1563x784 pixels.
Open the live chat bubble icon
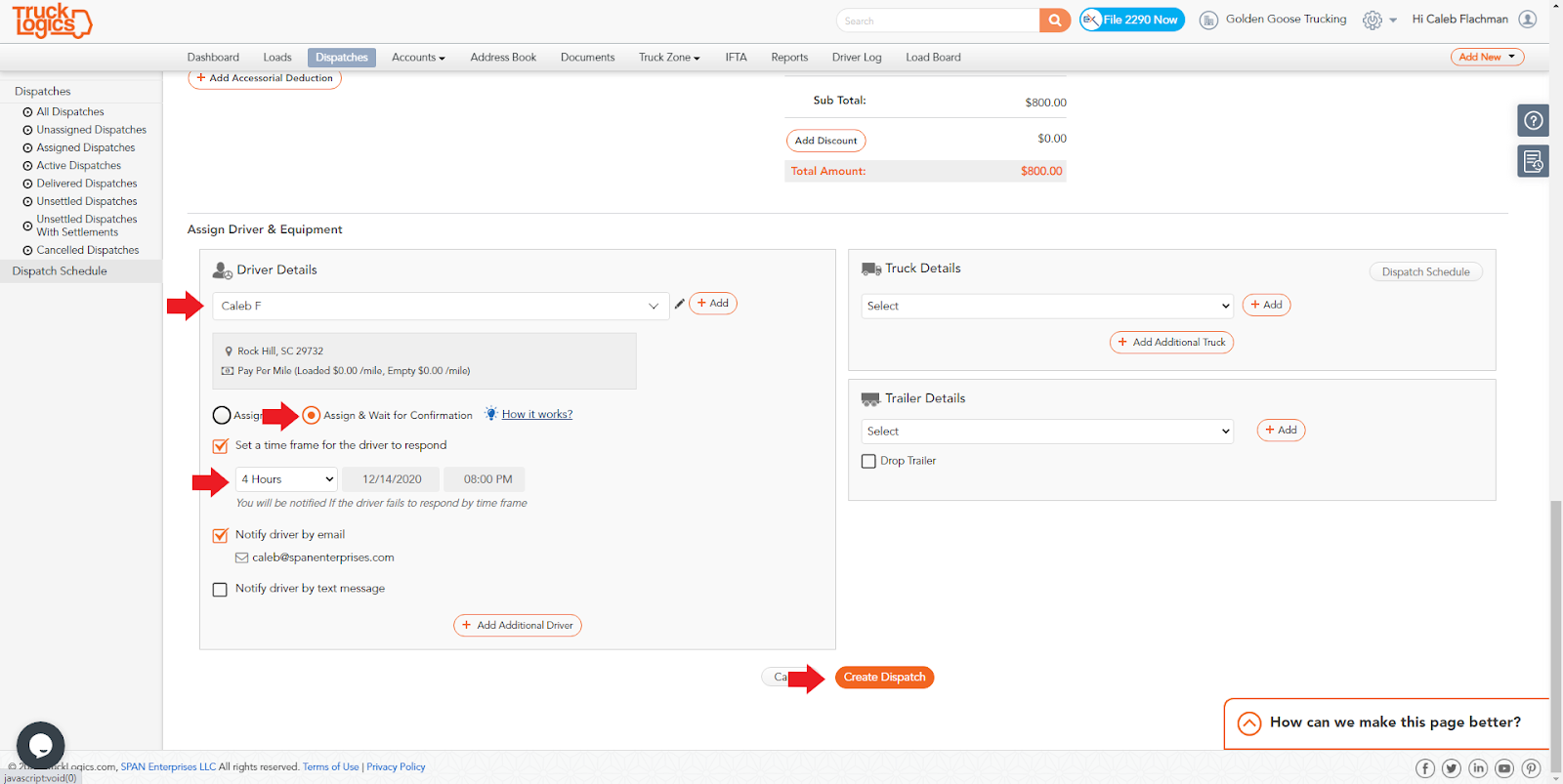(41, 745)
